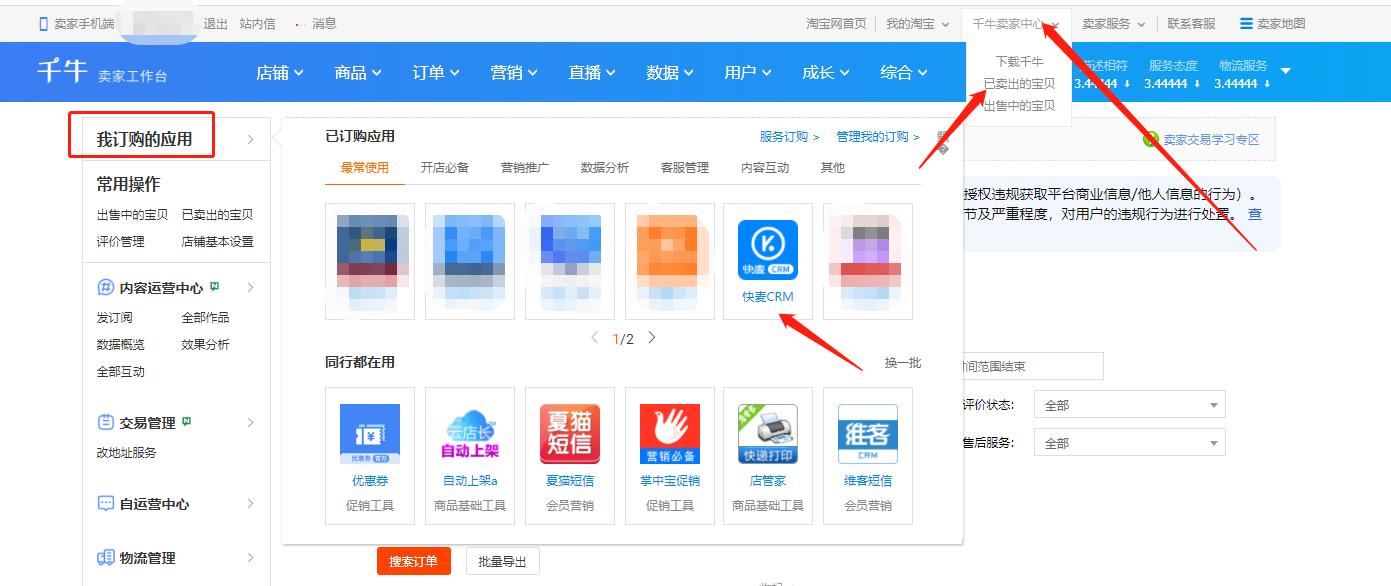1391x586 pixels.
Task: Open 改地址服务 under 交易管理
Action: coord(126,452)
